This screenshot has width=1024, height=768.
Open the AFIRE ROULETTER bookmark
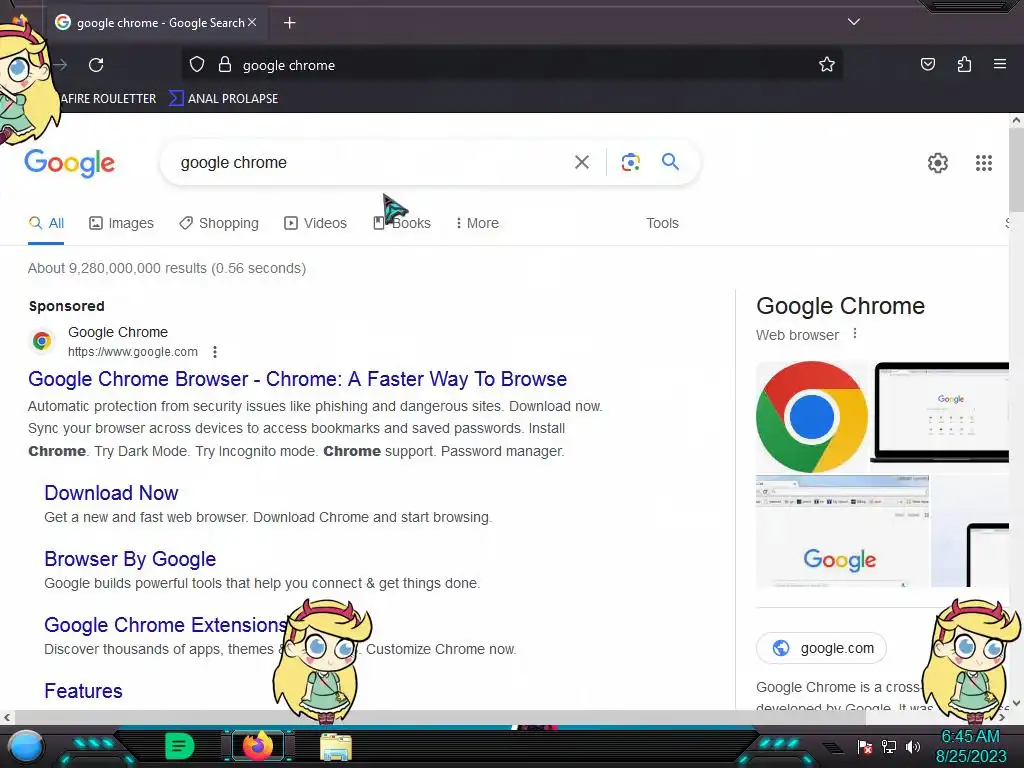click(108, 99)
